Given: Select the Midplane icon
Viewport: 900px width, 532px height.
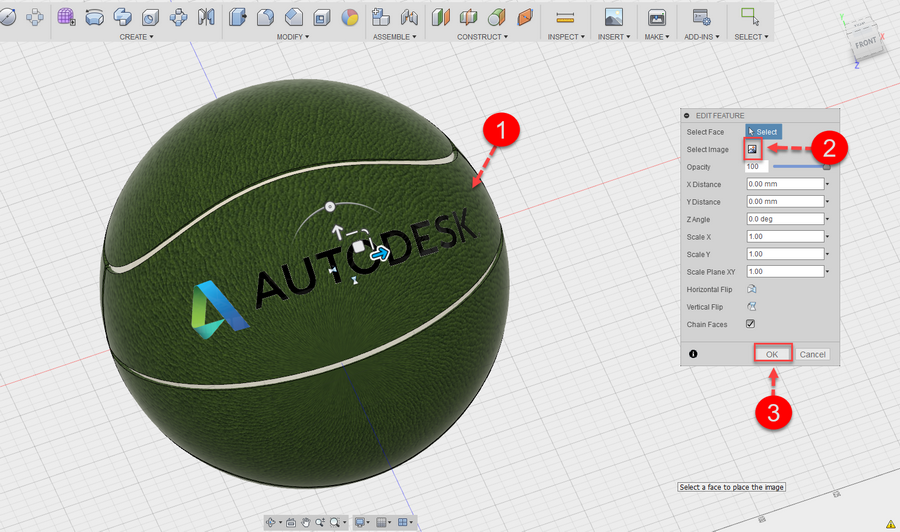Looking at the screenshot, I should (x=468, y=17).
